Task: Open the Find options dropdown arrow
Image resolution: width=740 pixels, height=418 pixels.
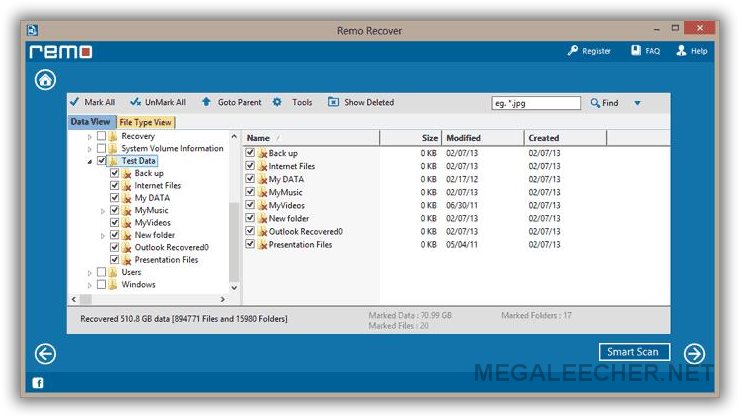Action: pyautogui.click(x=637, y=103)
